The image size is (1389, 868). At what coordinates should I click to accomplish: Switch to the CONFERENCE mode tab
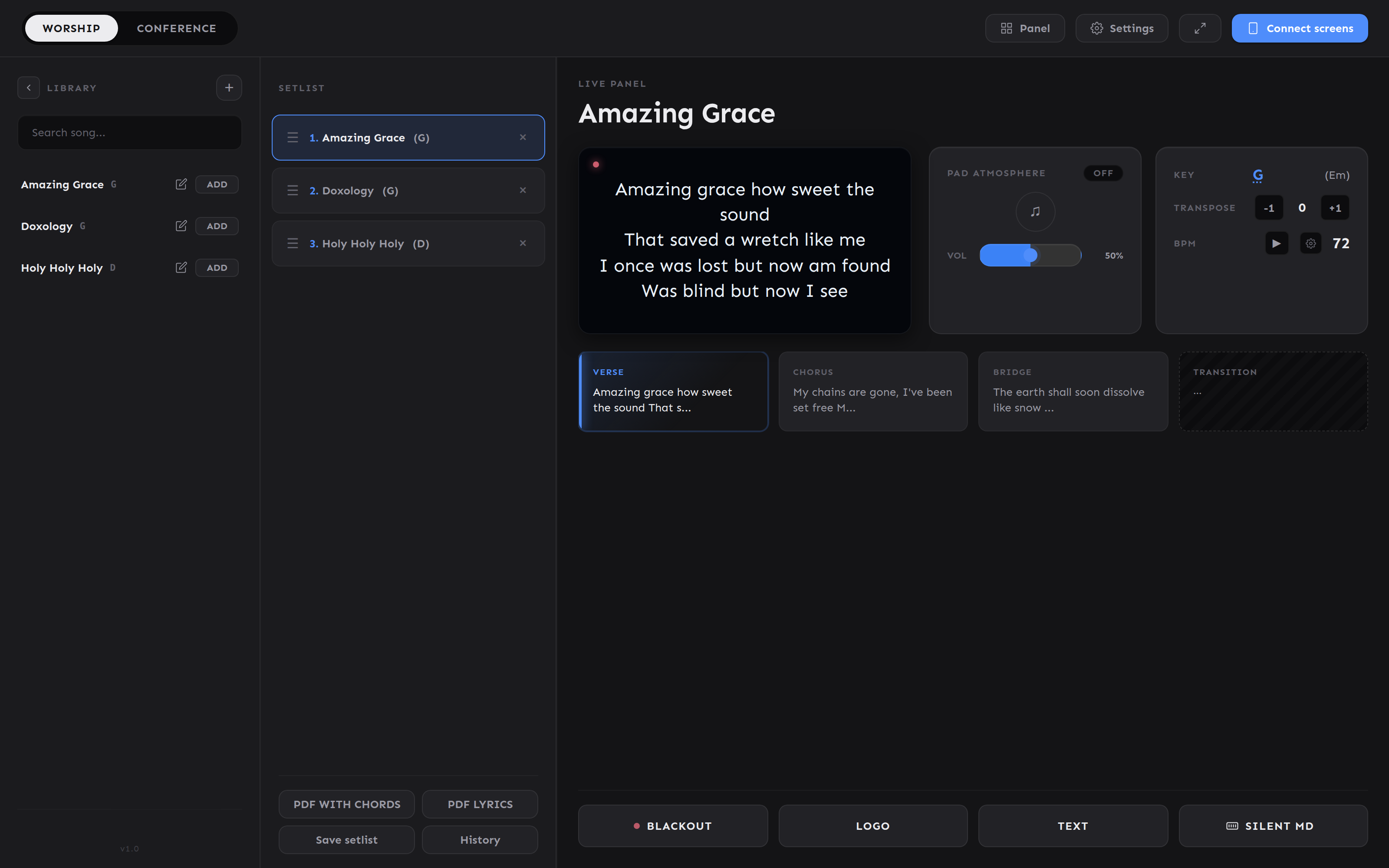tap(177, 28)
